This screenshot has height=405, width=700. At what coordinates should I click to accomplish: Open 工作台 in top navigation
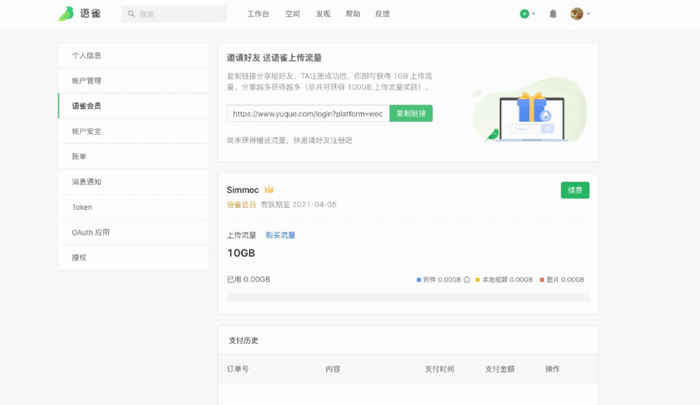coord(258,14)
